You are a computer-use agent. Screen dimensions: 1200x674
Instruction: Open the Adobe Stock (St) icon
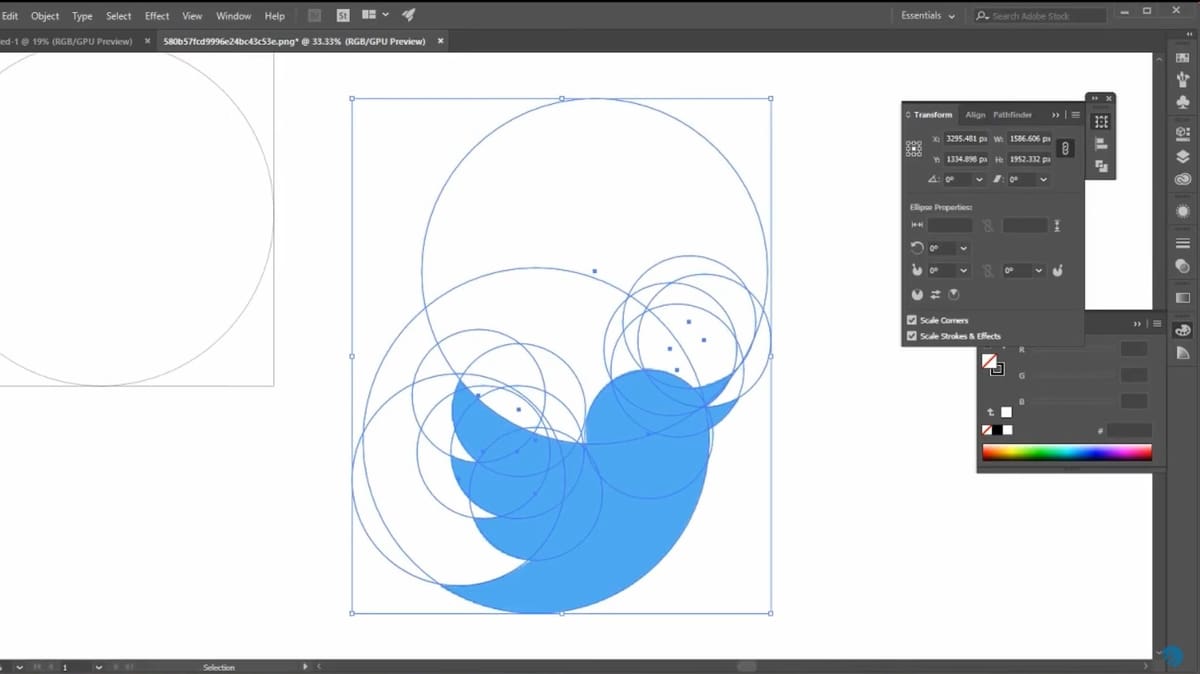coord(343,16)
